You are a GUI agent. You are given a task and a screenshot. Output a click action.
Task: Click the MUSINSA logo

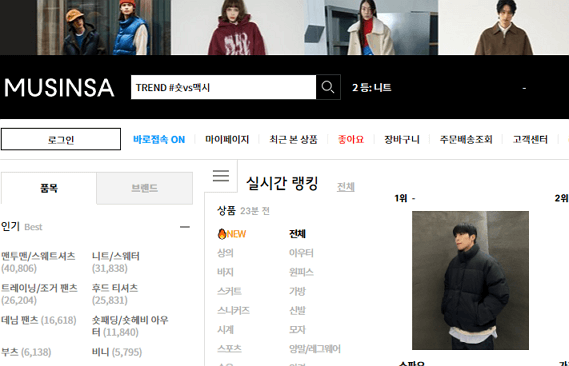point(59,88)
